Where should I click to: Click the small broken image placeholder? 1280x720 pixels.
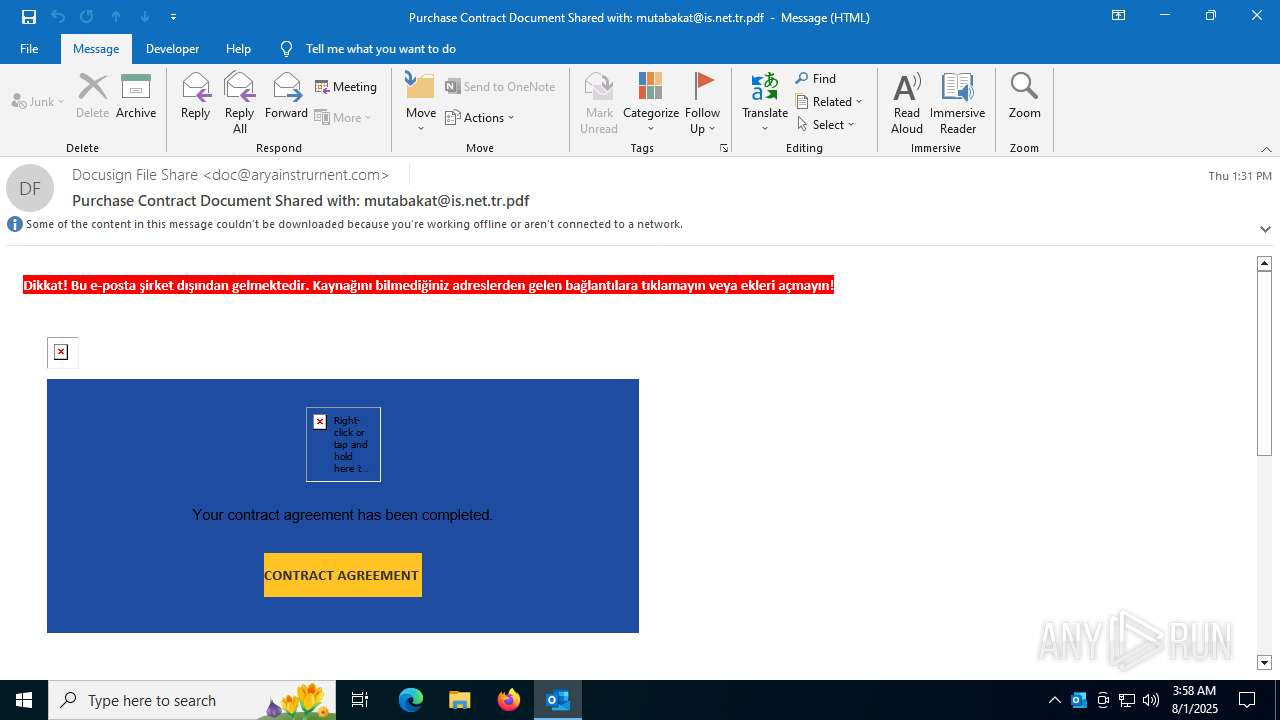[x=62, y=352]
